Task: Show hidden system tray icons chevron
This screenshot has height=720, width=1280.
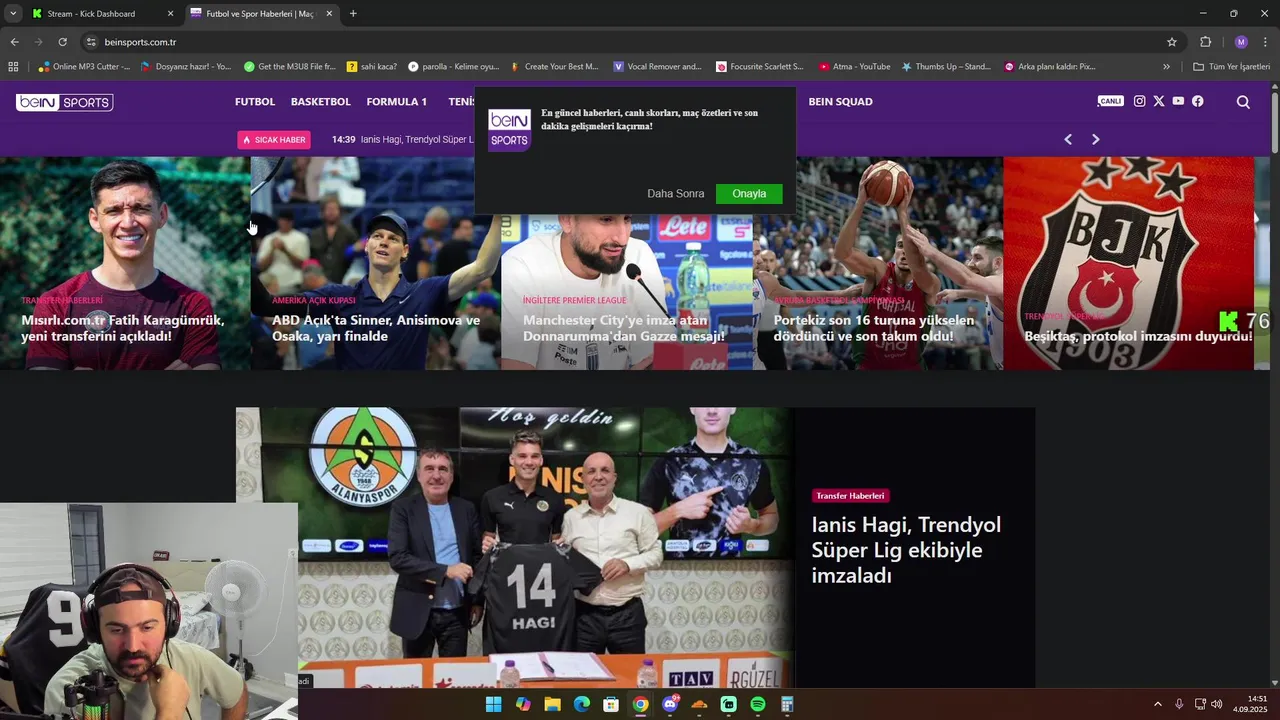Action: pos(1158,704)
